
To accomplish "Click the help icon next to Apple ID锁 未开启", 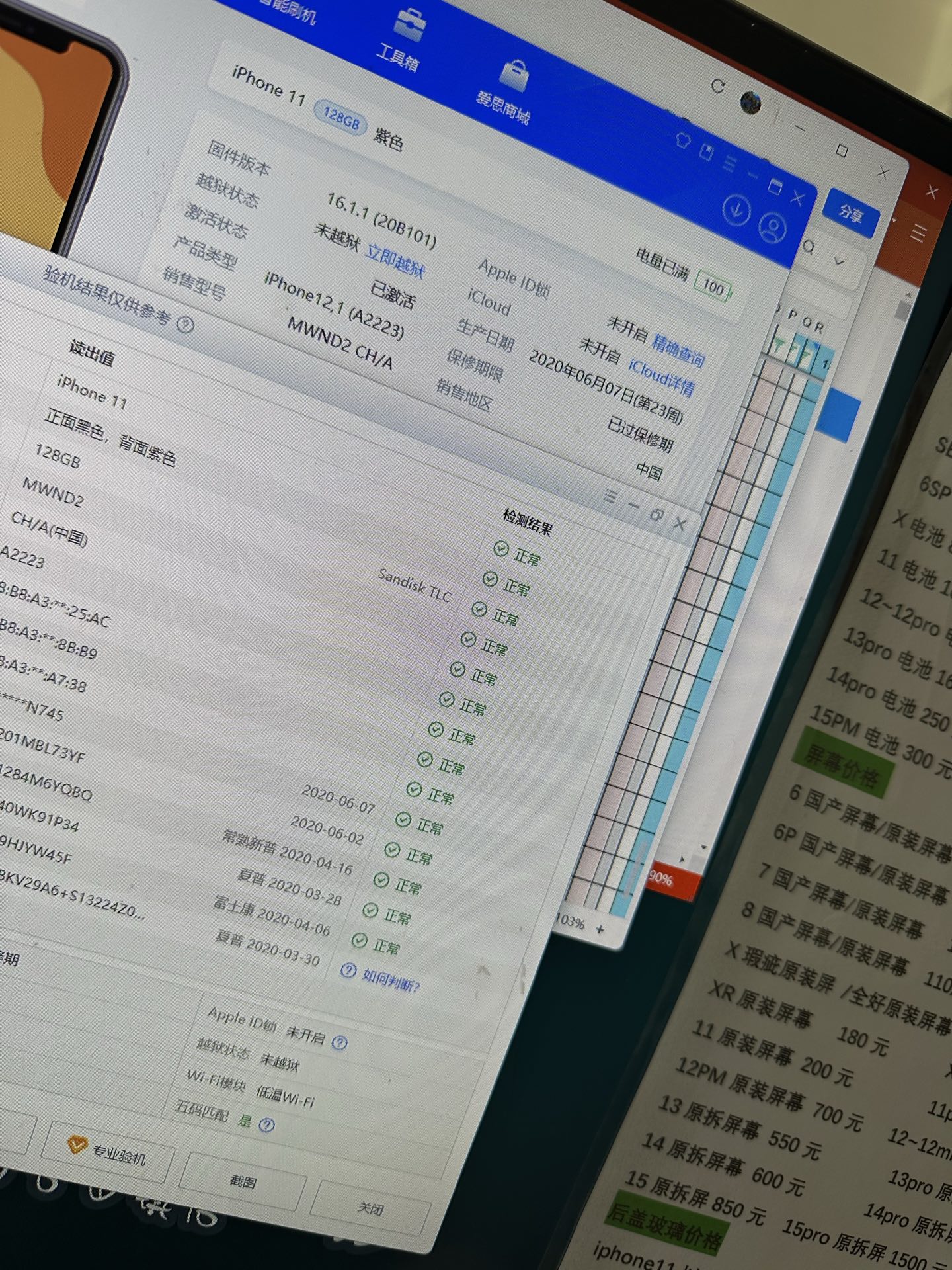I will pyautogui.click(x=339, y=1043).
